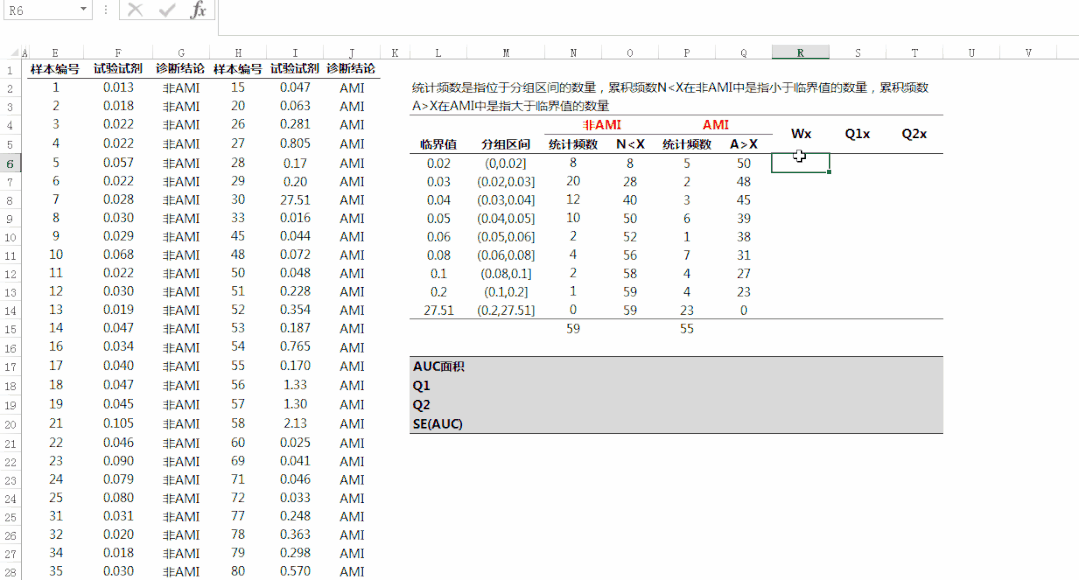Click the 临界值 header cell
The height and width of the screenshot is (580, 1079).
(438, 144)
